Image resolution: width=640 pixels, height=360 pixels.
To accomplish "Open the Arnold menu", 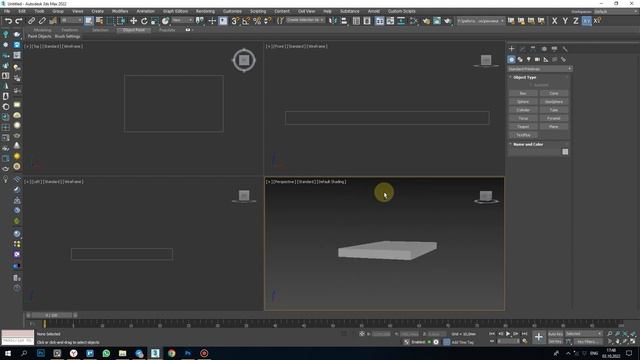I will click(x=373, y=11).
